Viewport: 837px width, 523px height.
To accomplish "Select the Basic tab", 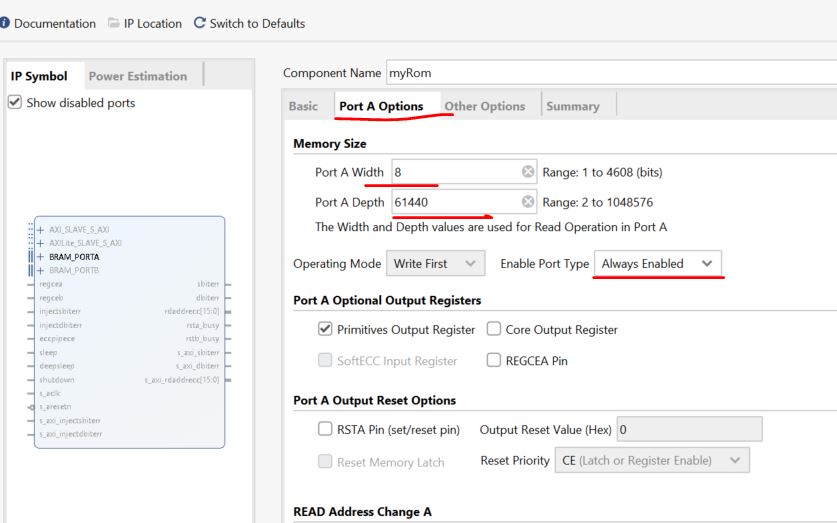I will 303,106.
